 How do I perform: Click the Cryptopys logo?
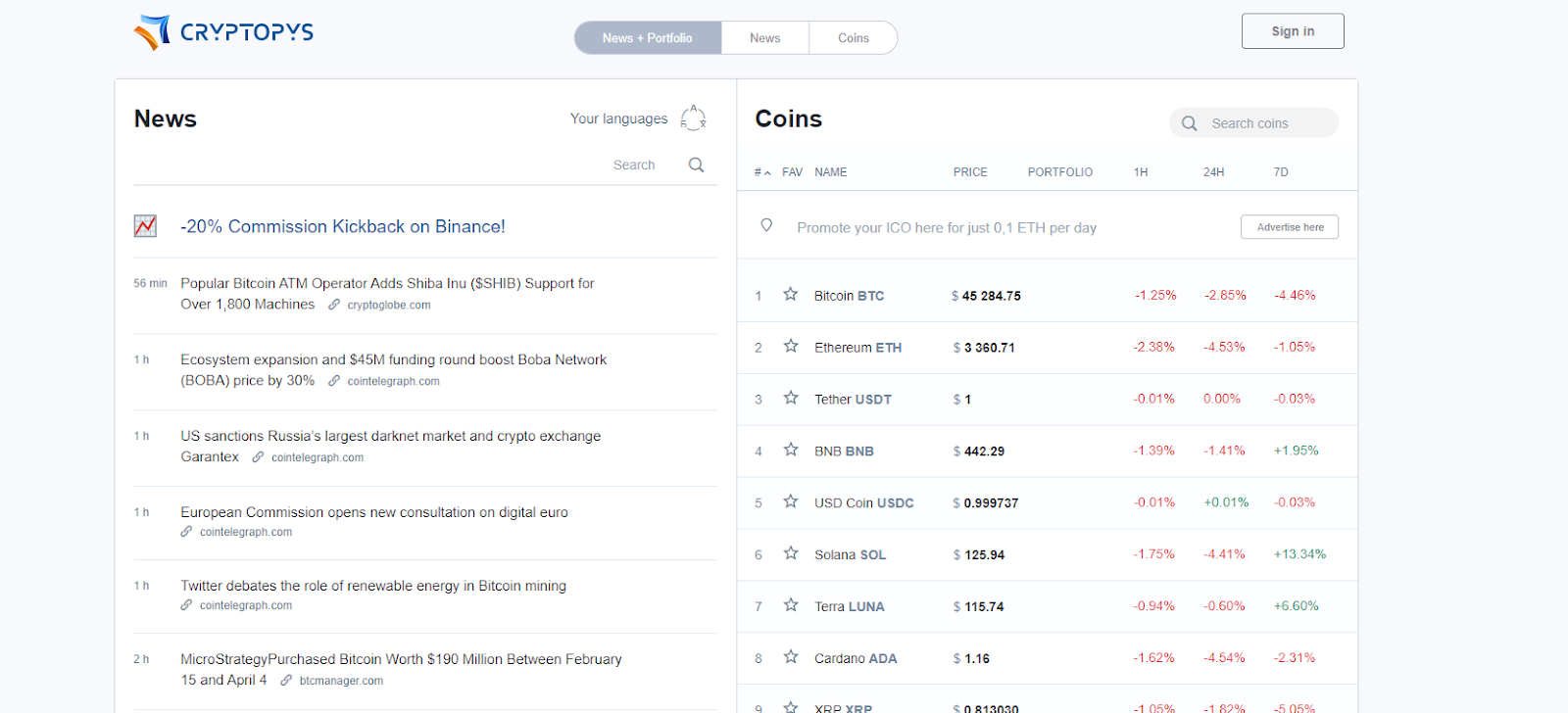tap(223, 32)
